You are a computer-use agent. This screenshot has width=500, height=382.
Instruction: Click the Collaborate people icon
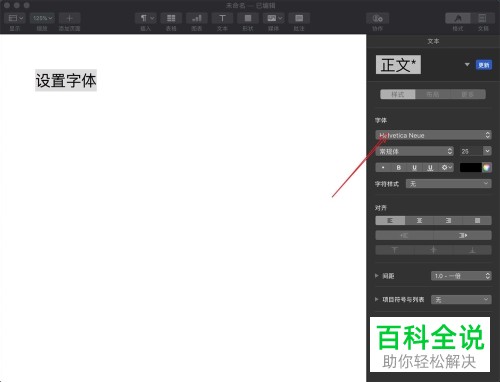tap(377, 18)
